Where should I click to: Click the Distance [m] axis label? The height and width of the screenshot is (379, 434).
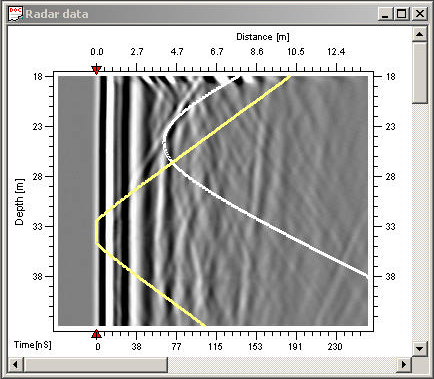pos(263,37)
